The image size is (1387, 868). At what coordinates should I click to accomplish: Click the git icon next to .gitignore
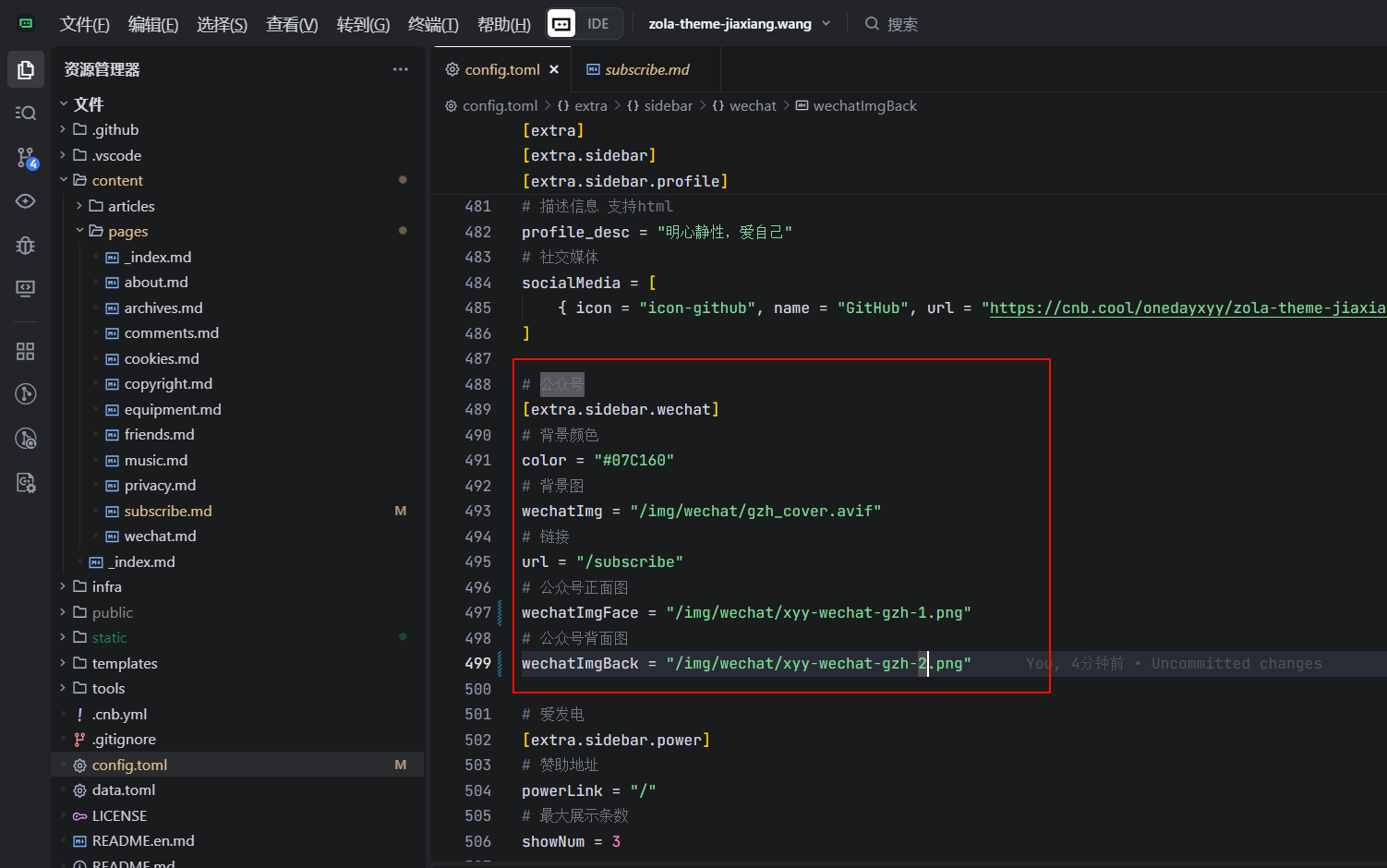click(79, 740)
